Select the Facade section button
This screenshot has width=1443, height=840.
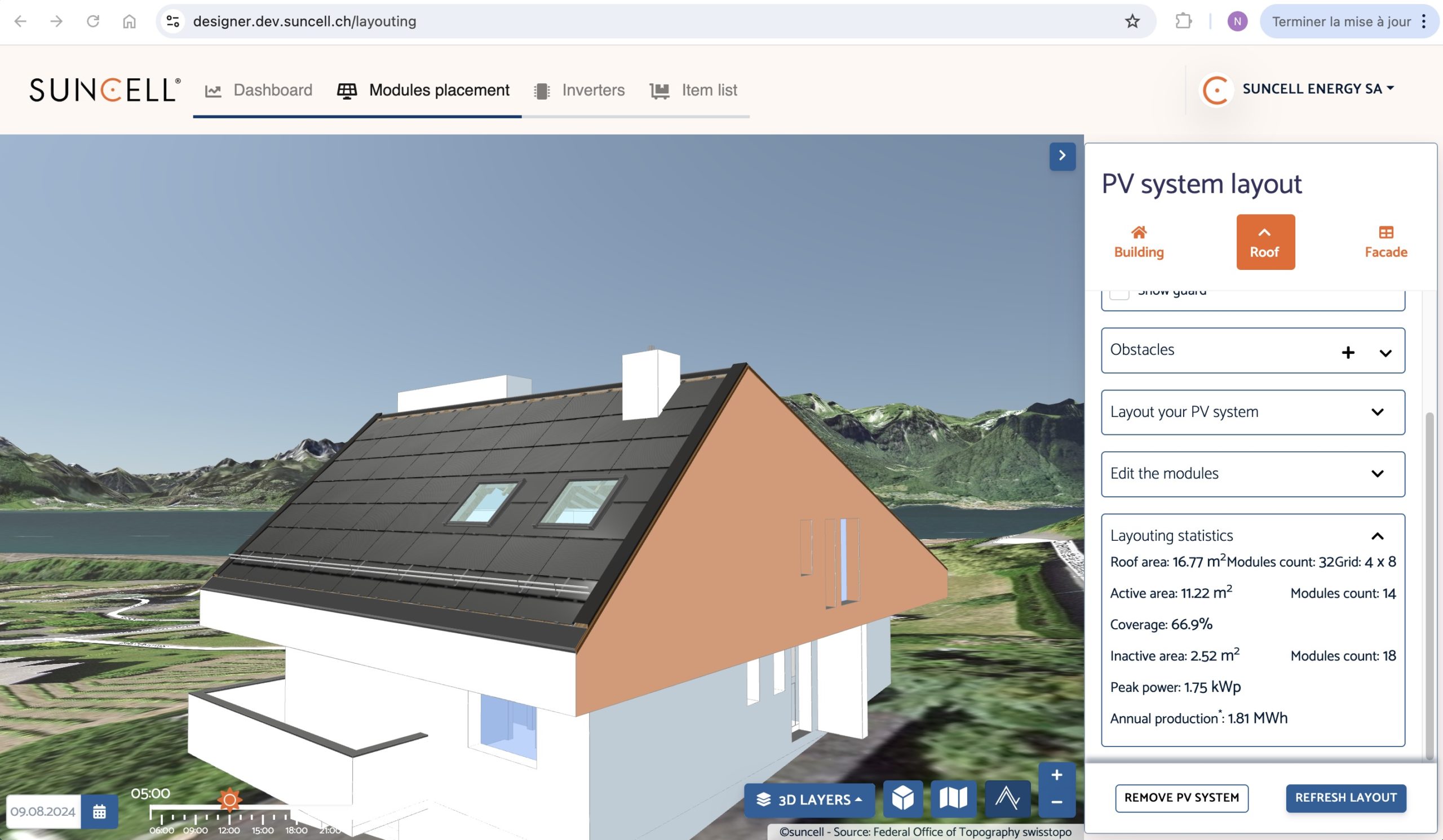pyautogui.click(x=1385, y=242)
